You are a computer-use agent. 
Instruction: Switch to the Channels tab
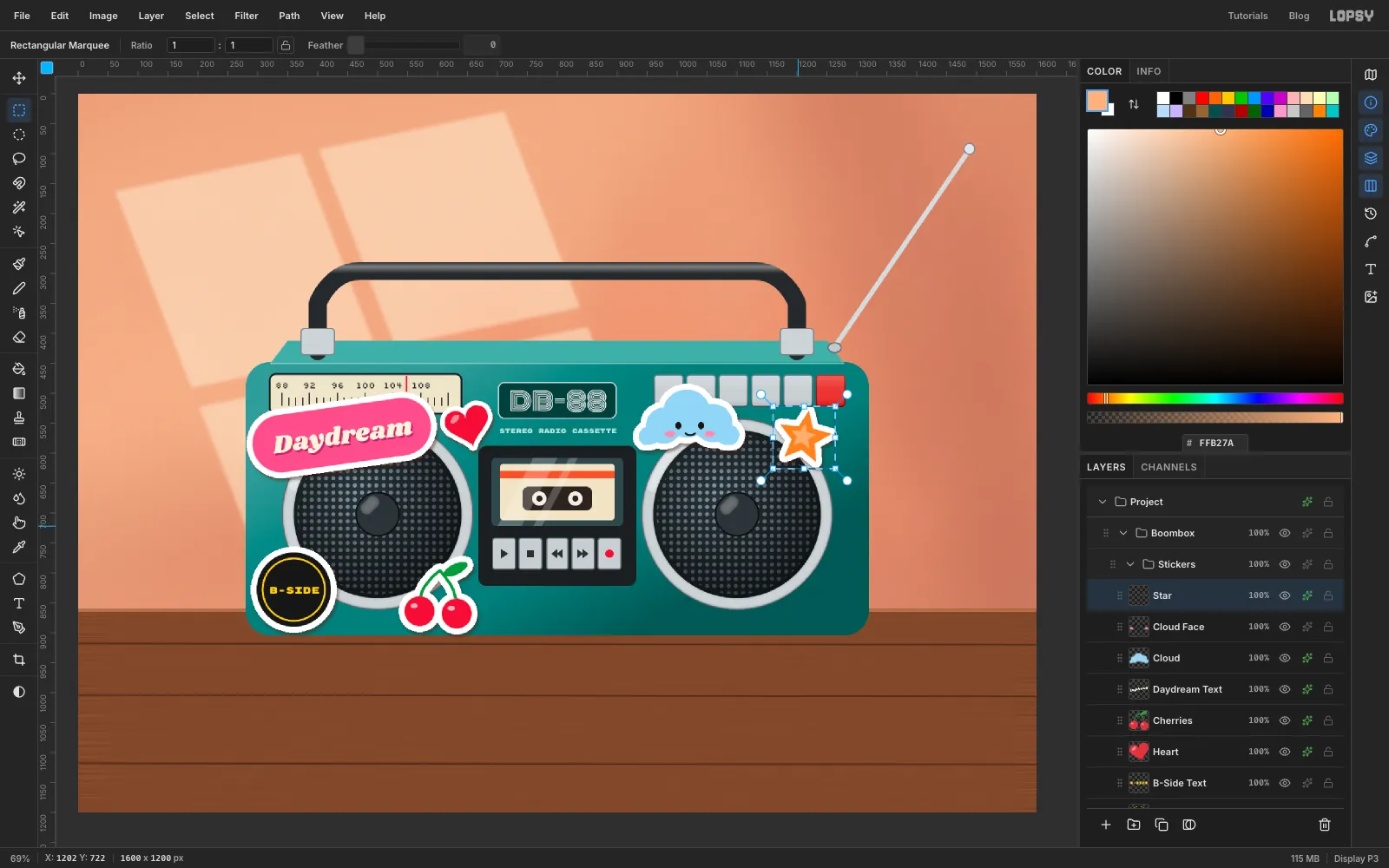1168,467
